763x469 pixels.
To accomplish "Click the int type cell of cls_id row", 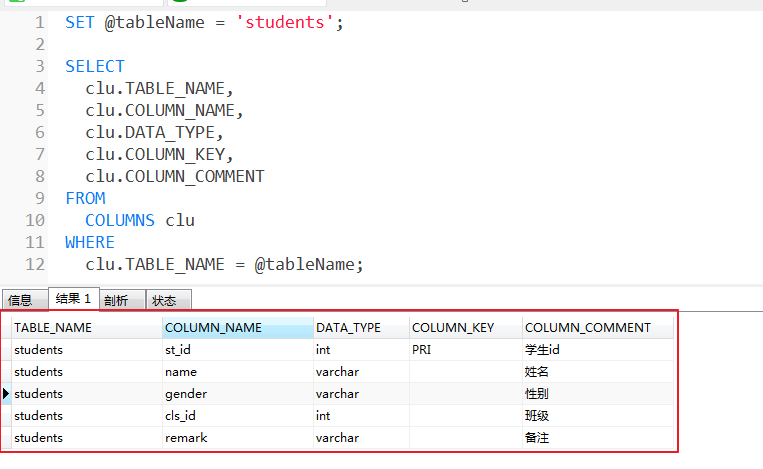I will 361,415.
